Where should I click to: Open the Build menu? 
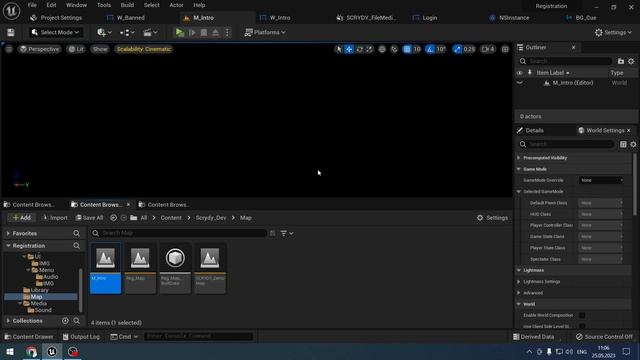coord(127,5)
